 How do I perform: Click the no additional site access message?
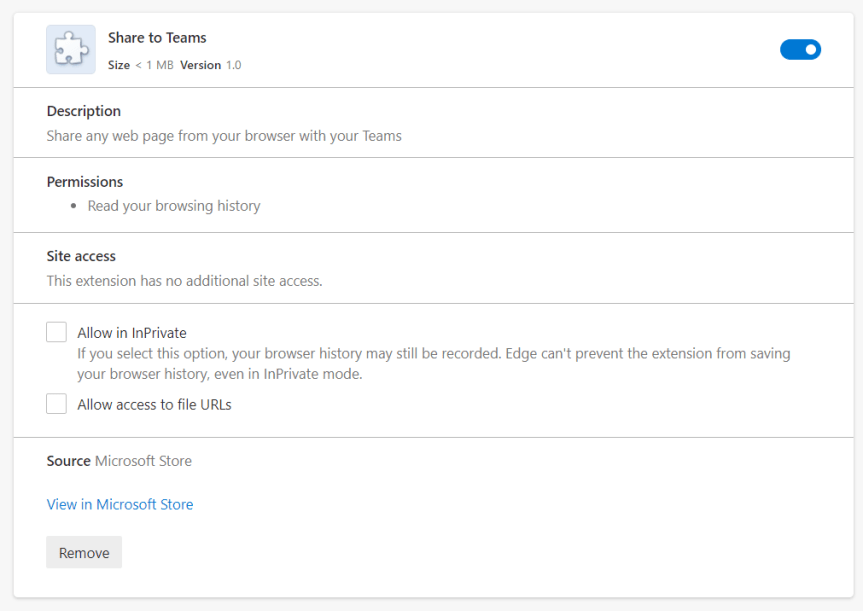(x=184, y=281)
